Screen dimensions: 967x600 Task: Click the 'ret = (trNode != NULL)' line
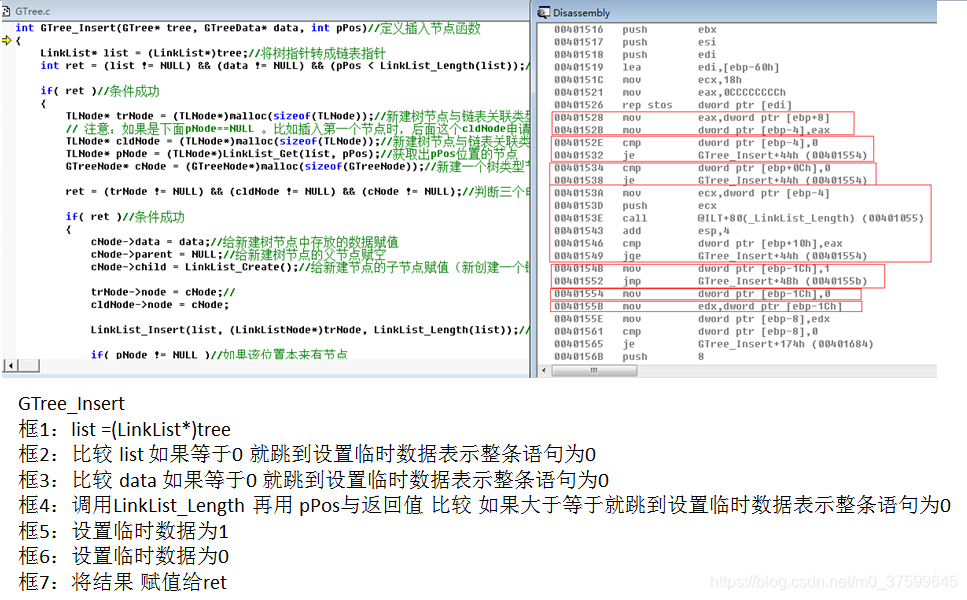(x=297, y=192)
